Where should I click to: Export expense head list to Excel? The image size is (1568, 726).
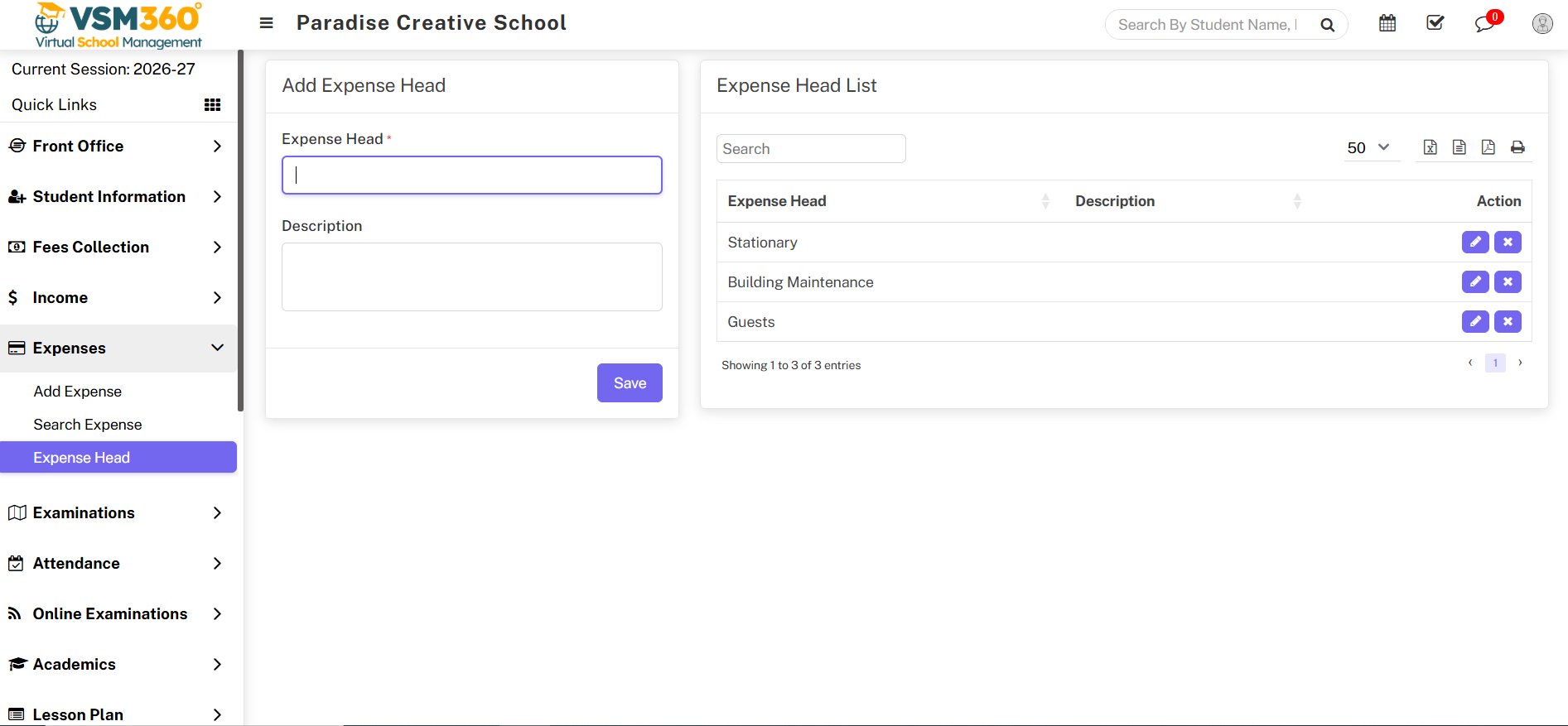(x=1430, y=147)
